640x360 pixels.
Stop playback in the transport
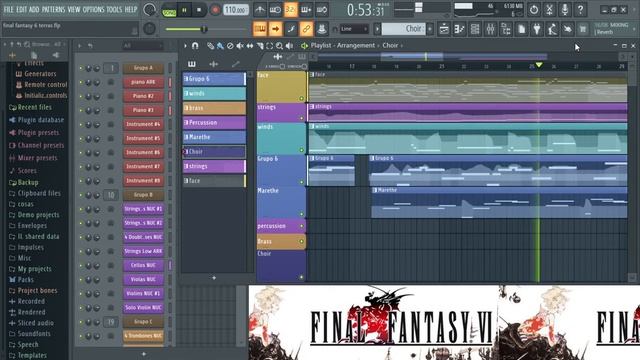point(199,10)
